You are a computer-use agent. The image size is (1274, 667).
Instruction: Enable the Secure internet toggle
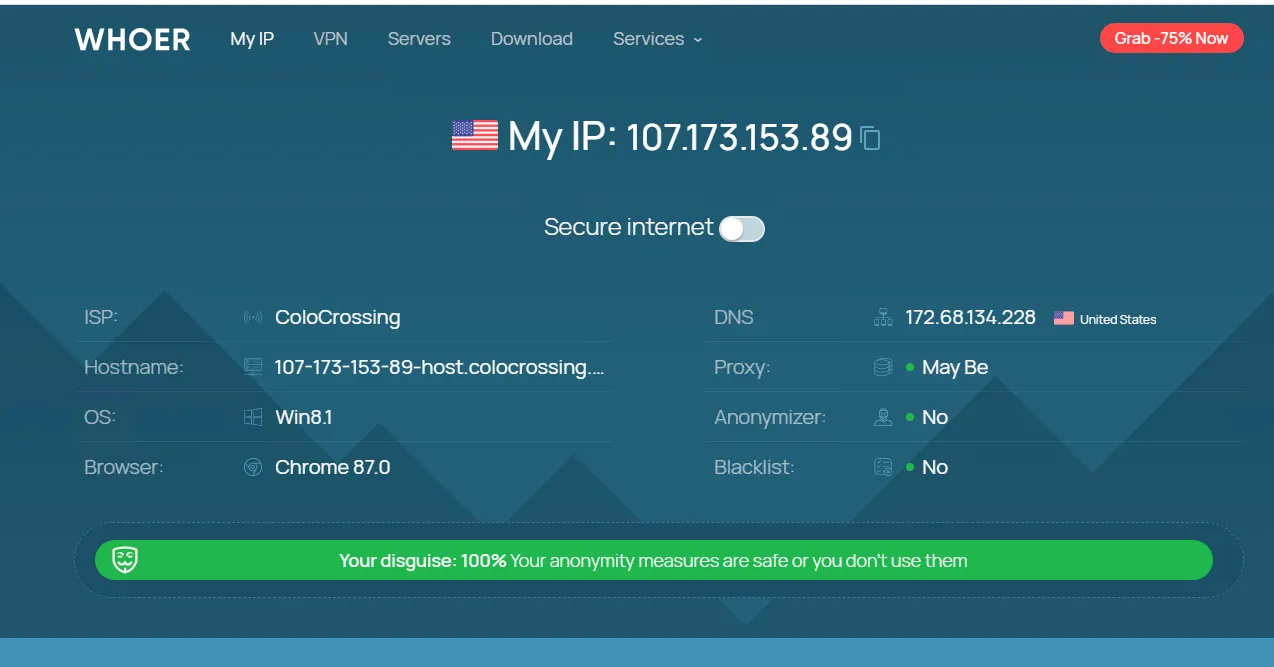(742, 229)
